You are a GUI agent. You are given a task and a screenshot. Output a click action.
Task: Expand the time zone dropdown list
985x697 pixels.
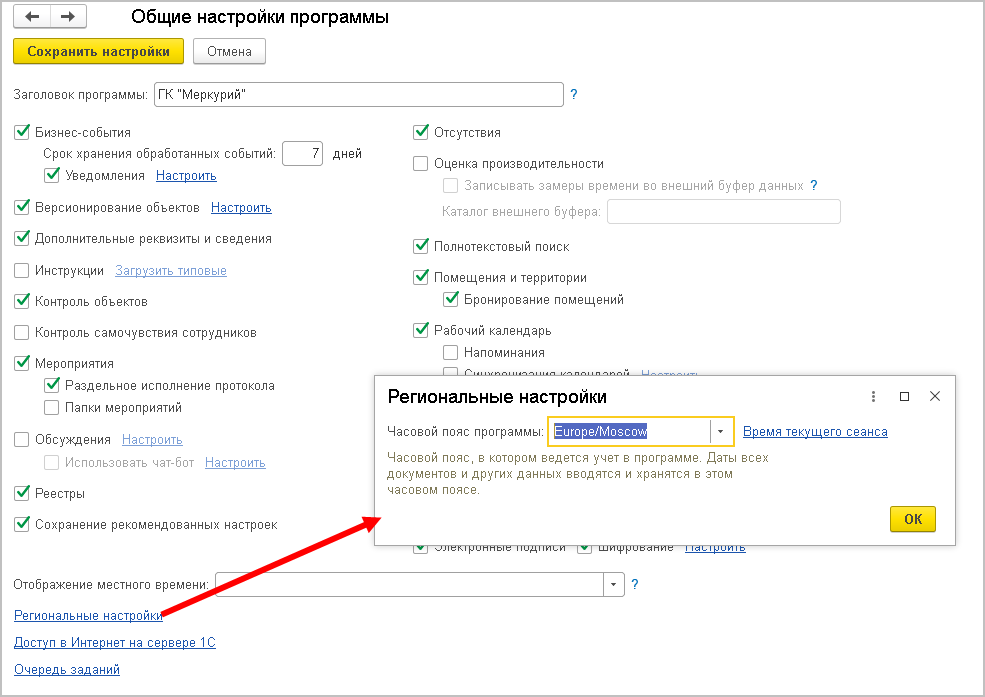(721, 431)
